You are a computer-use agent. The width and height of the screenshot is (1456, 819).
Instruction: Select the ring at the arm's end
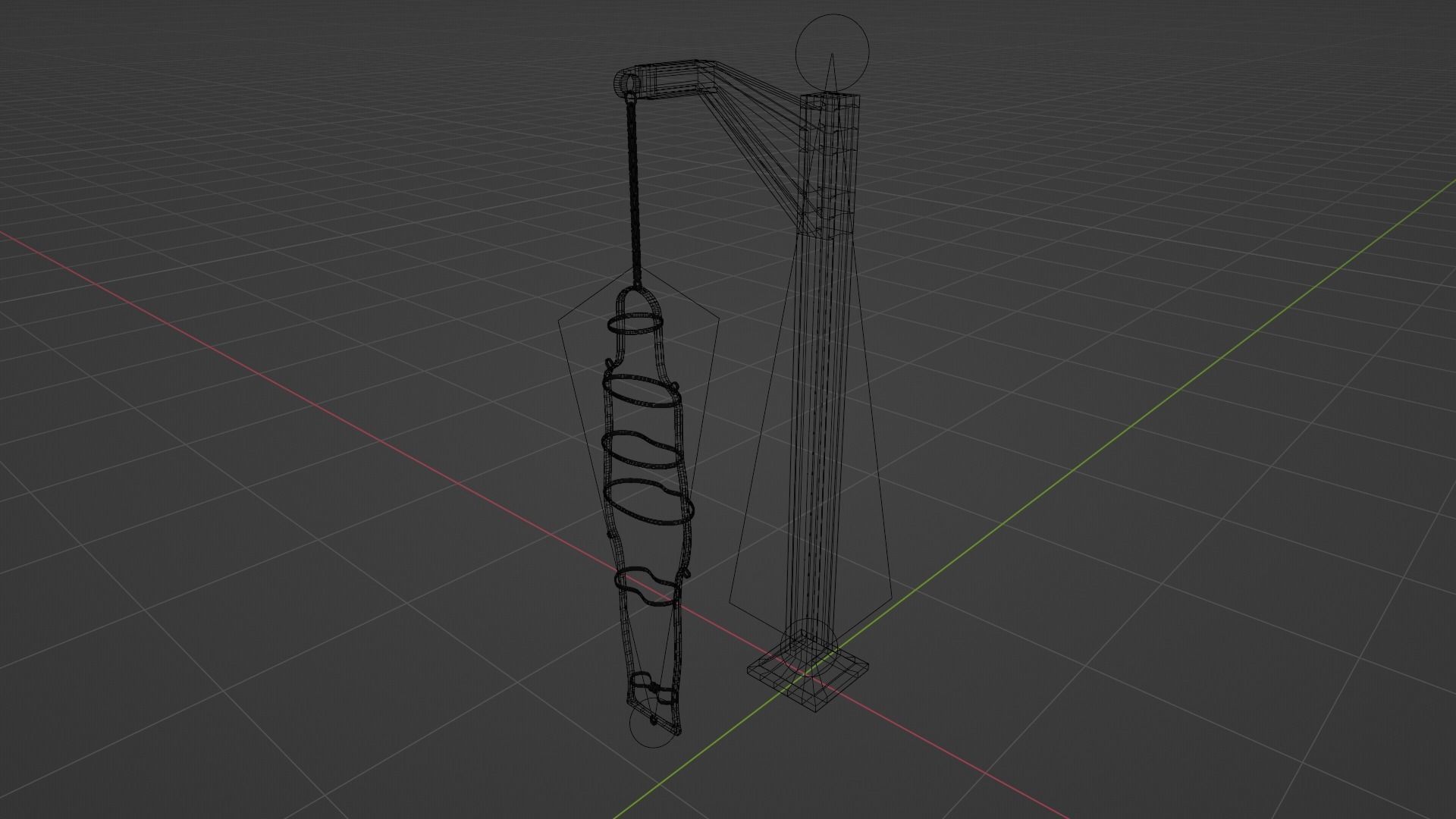[x=629, y=85]
